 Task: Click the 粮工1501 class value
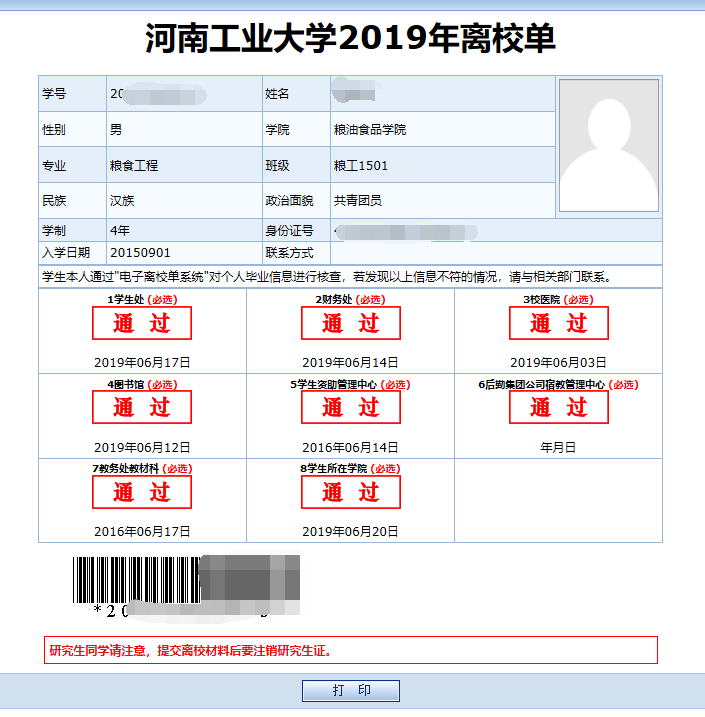(x=360, y=166)
